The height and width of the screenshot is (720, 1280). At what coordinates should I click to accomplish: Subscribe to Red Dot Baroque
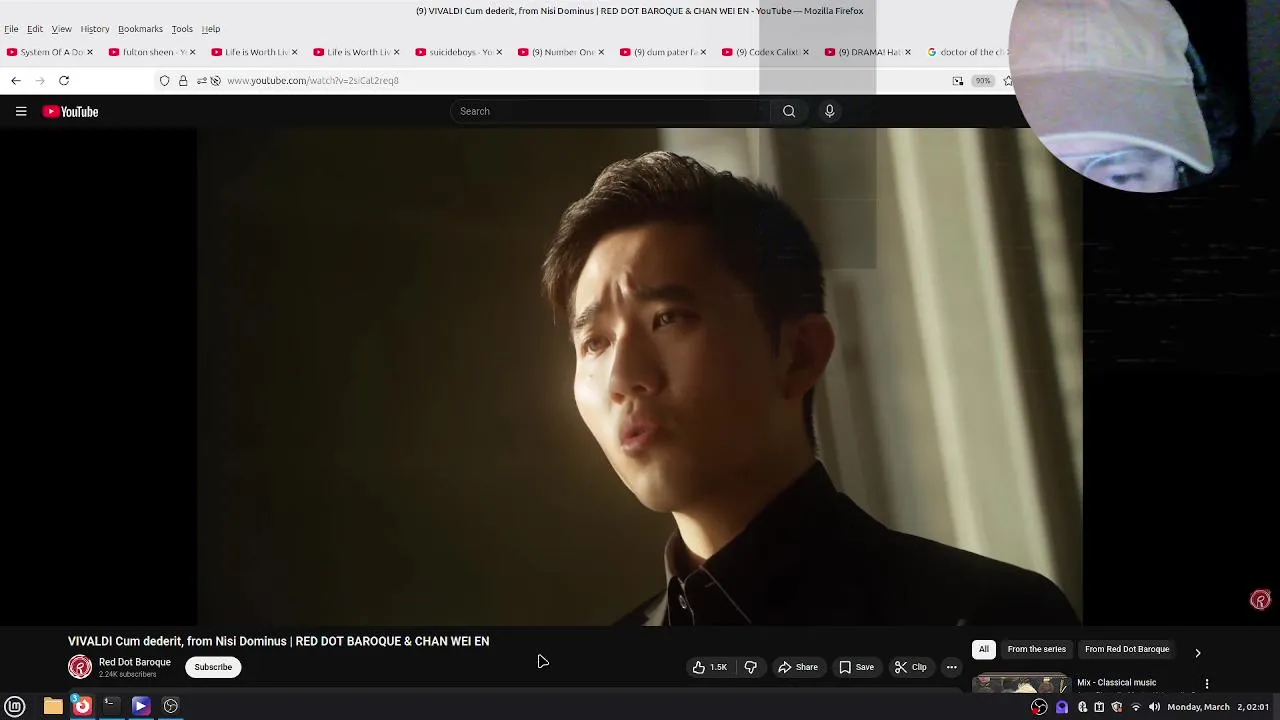point(213,667)
